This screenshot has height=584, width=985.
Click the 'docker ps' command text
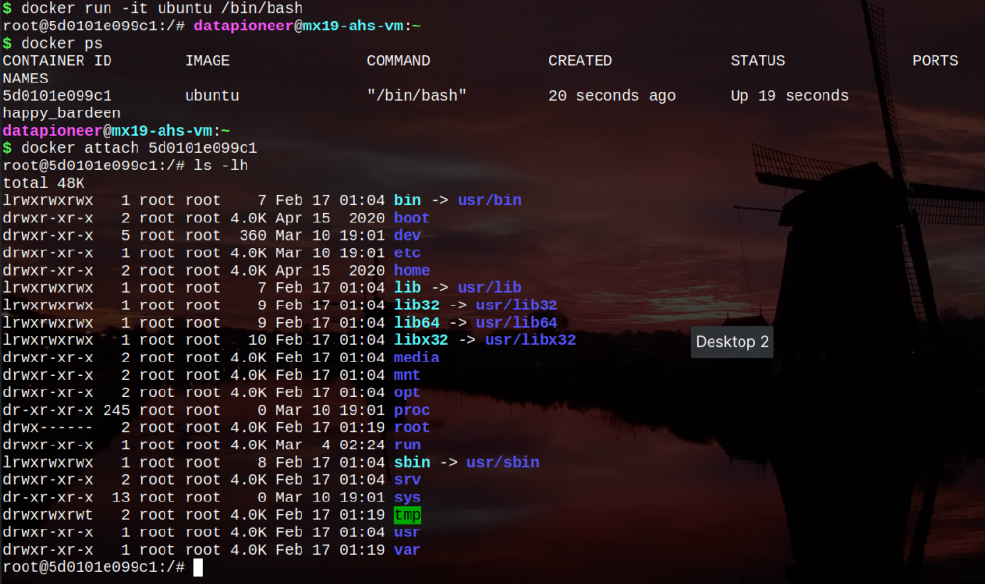[62, 43]
